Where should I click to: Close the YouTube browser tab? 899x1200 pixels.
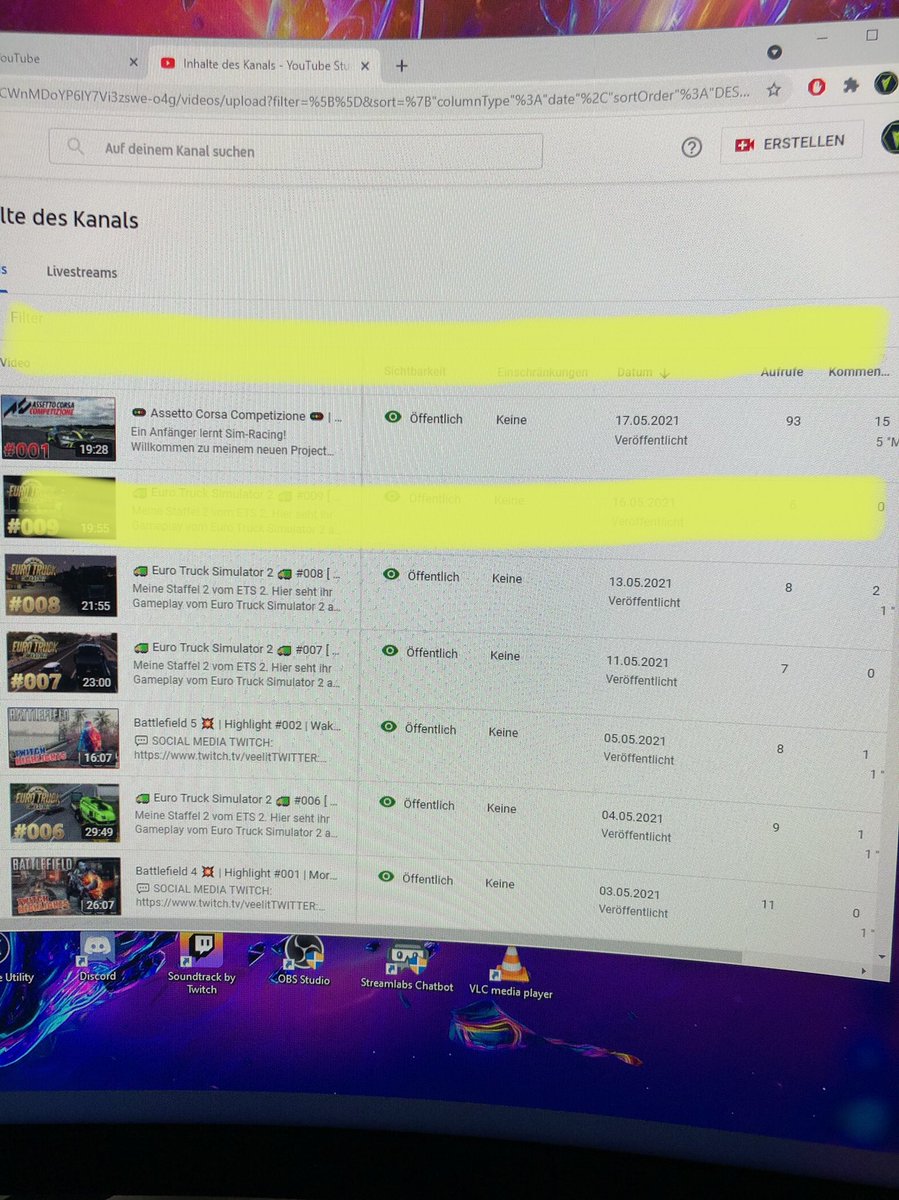[x=134, y=62]
